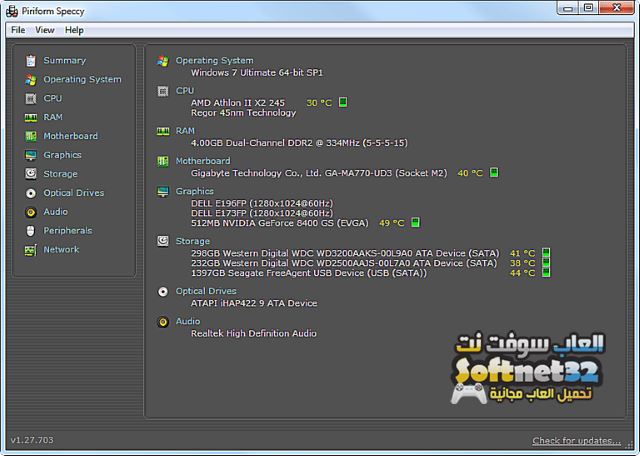Click the green temperature indicator beside motherboard 40 °C
Screen dimensions: 640x456
click(x=494, y=172)
